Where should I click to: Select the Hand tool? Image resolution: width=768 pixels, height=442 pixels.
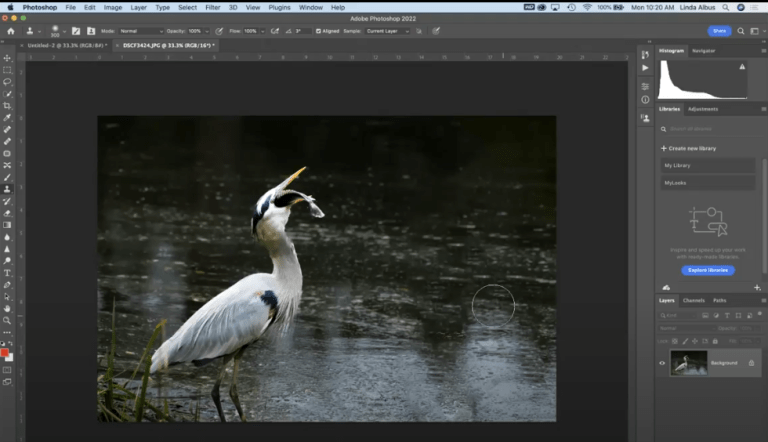pyautogui.click(x=7, y=309)
